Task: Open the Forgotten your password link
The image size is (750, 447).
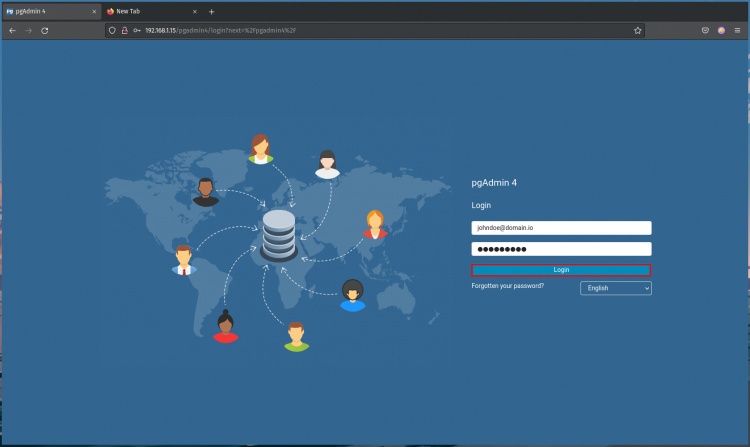Action: pyautogui.click(x=508, y=286)
